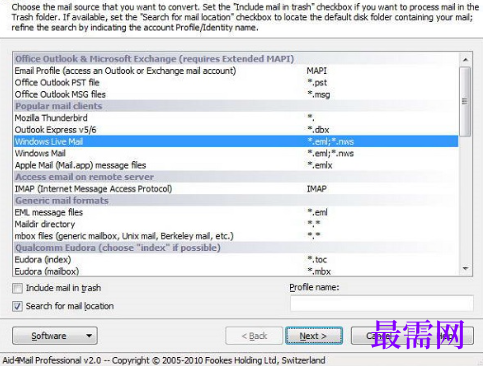The width and height of the screenshot is (483, 366).
Task: Choose Eudora (index) source
Action: 236,260
